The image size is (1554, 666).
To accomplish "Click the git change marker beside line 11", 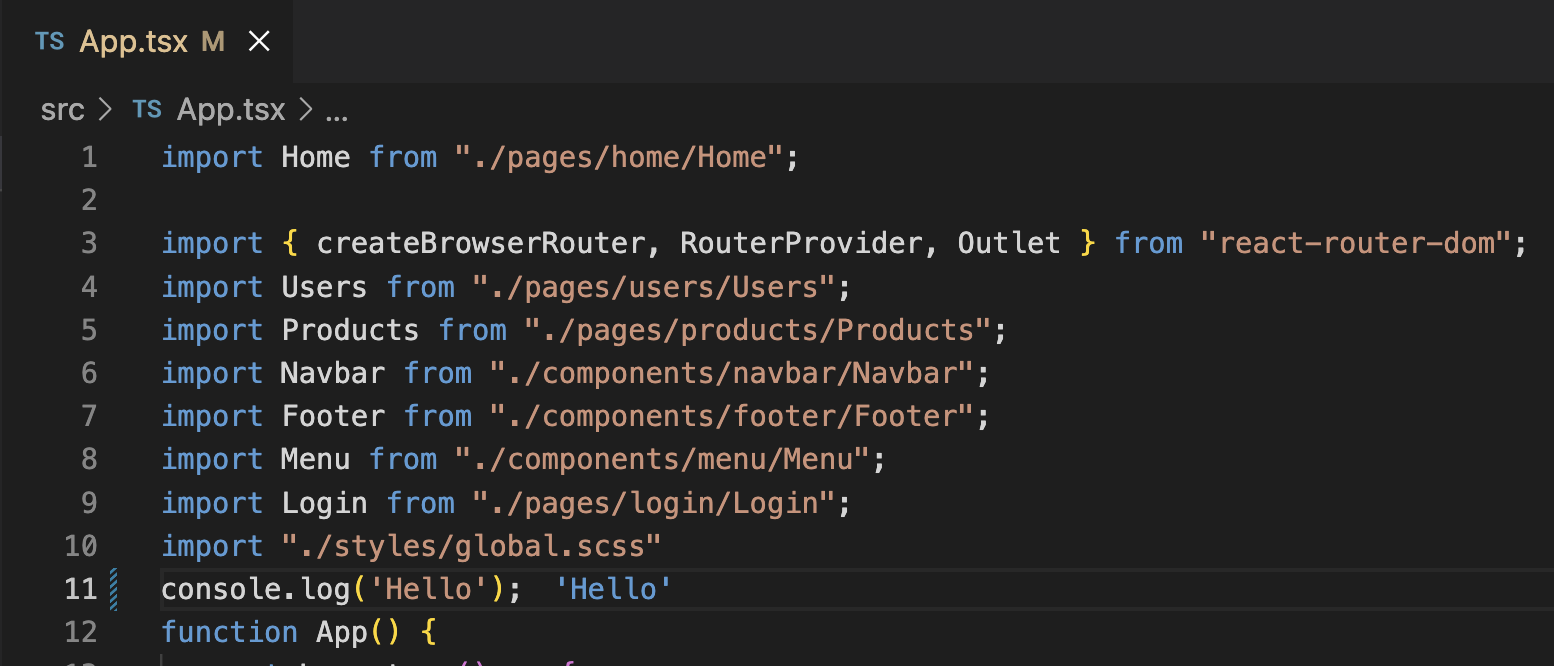I will [x=115, y=588].
